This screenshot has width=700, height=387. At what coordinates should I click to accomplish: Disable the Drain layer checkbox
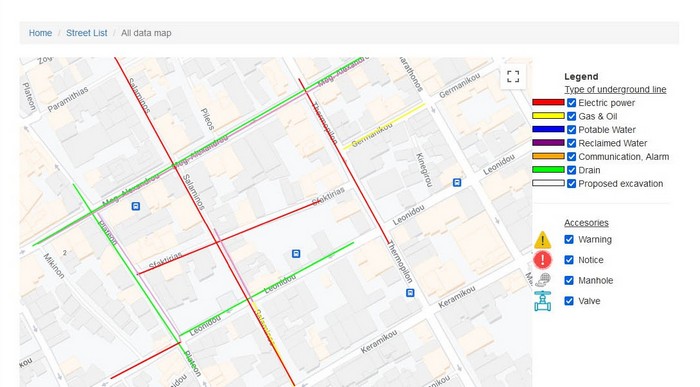click(x=571, y=170)
